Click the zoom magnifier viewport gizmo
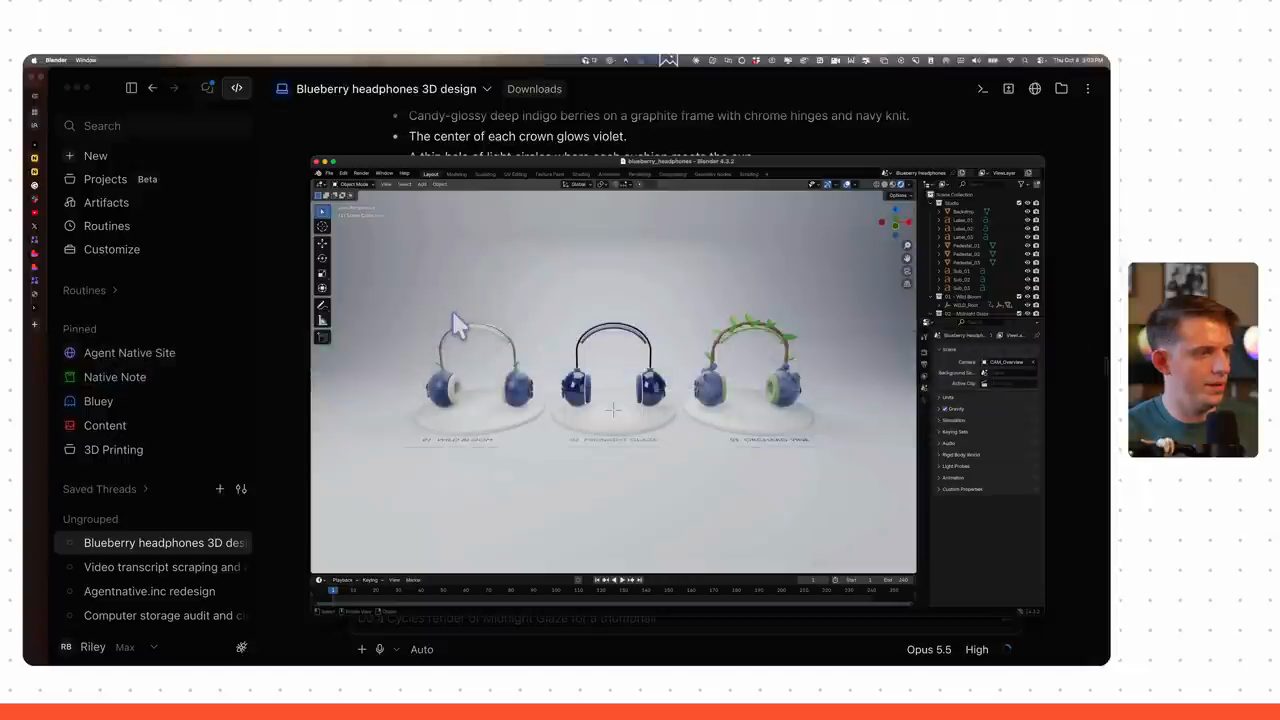Viewport: 1280px width, 720px height. (x=907, y=245)
